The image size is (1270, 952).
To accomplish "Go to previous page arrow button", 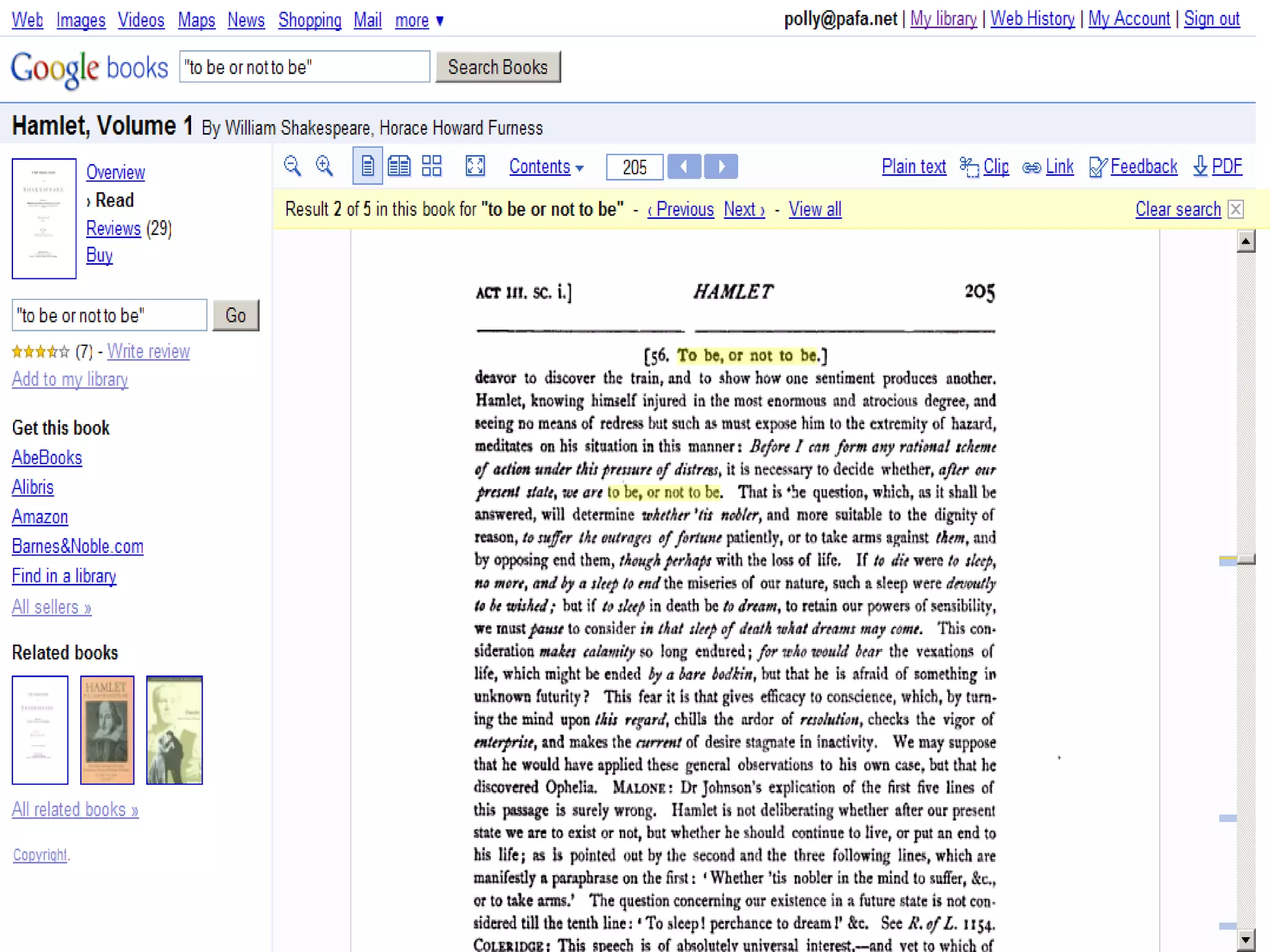I will click(684, 166).
